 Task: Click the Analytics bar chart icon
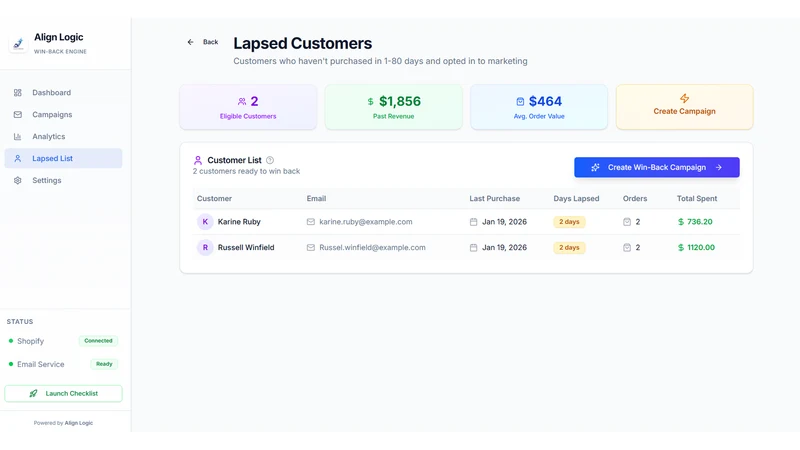pos(18,137)
